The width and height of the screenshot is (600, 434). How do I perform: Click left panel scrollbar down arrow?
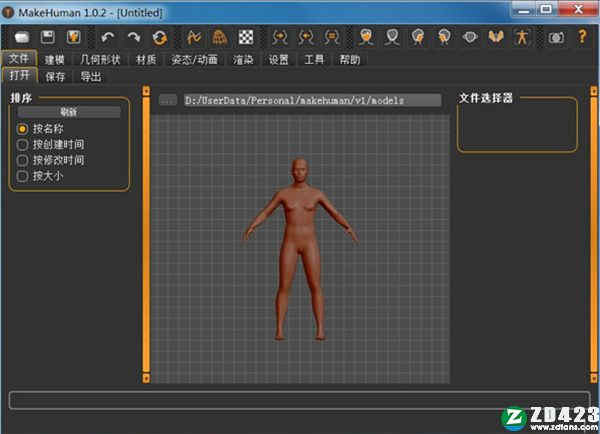146,378
